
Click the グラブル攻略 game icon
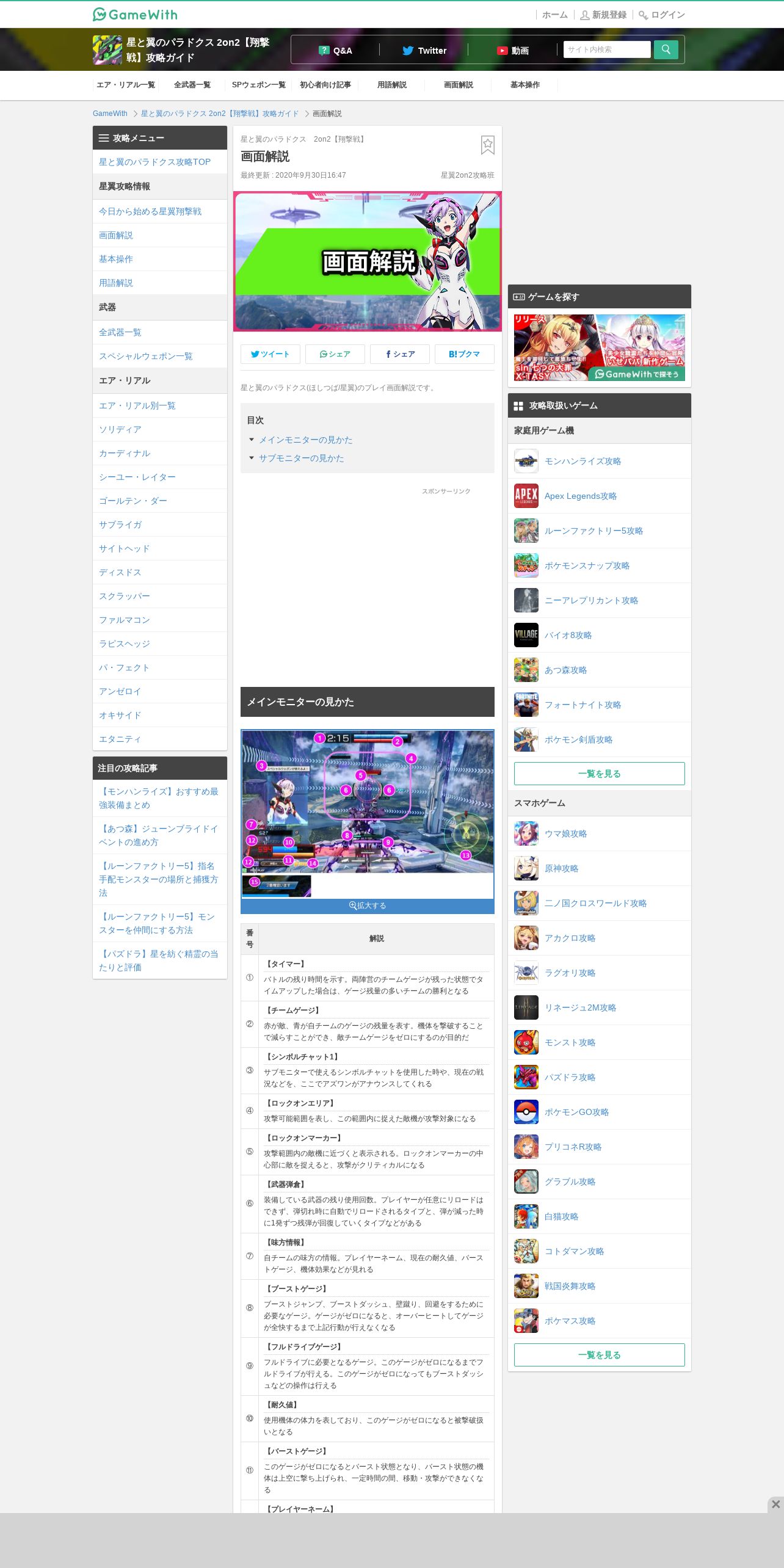click(526, 1181)
